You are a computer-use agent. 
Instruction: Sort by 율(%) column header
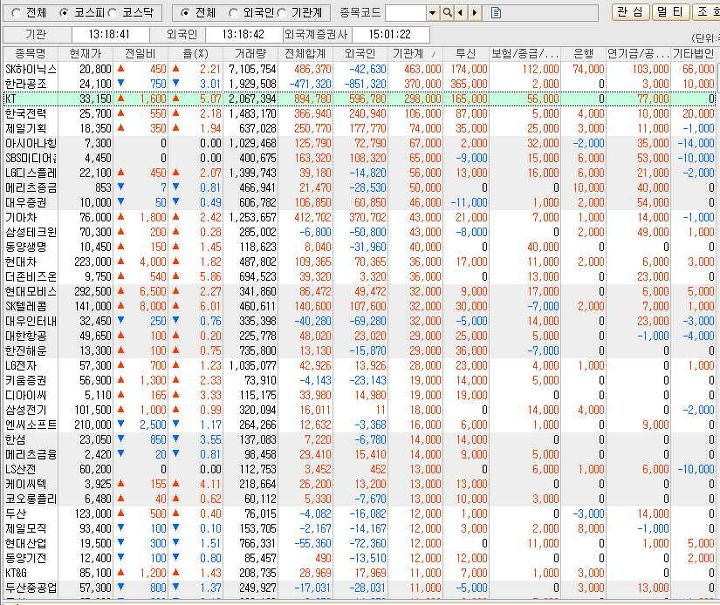pyautogui.click(x=196, y=54)
